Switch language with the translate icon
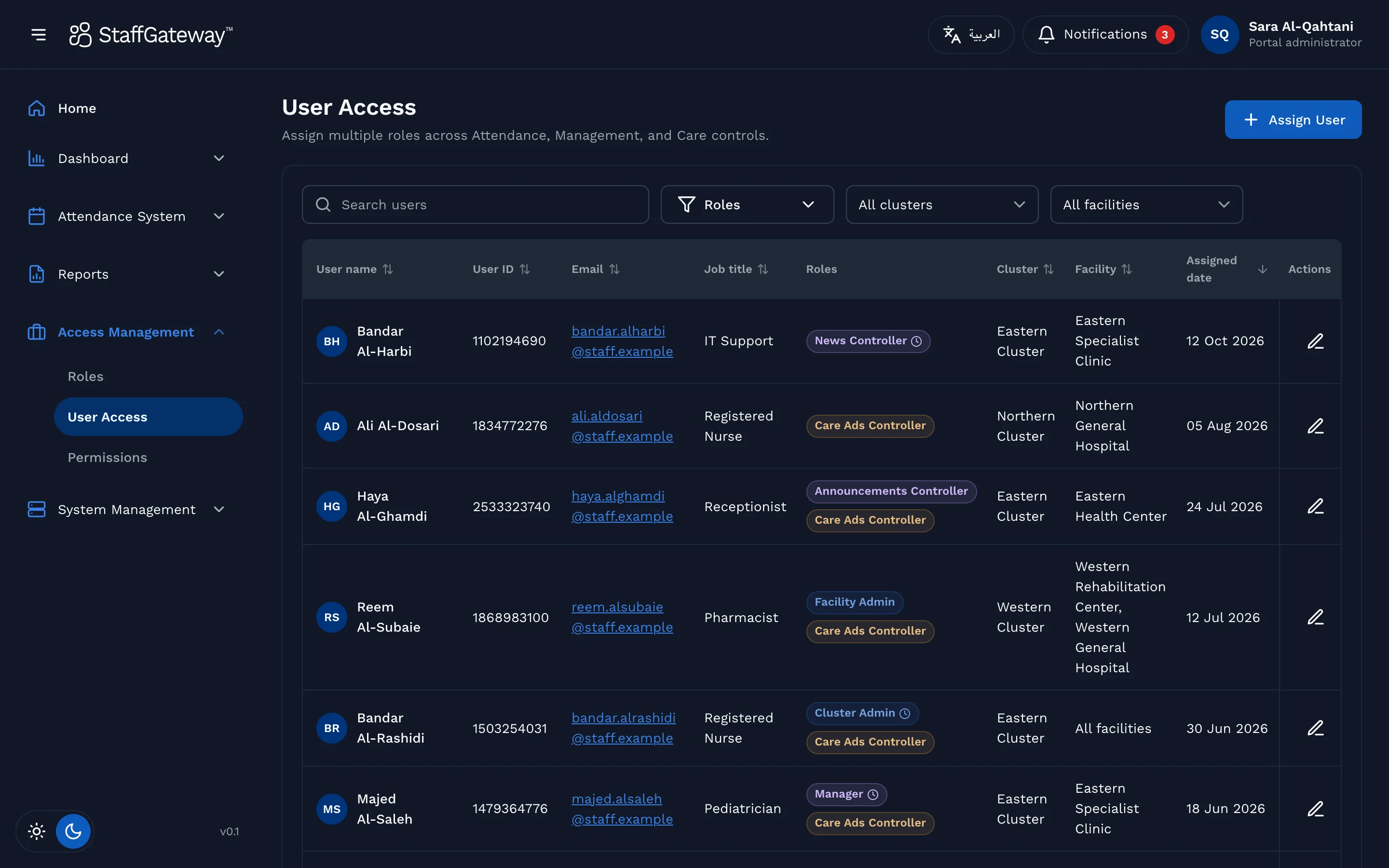The height and width of the screenshot is (868, 1389). 952,34
